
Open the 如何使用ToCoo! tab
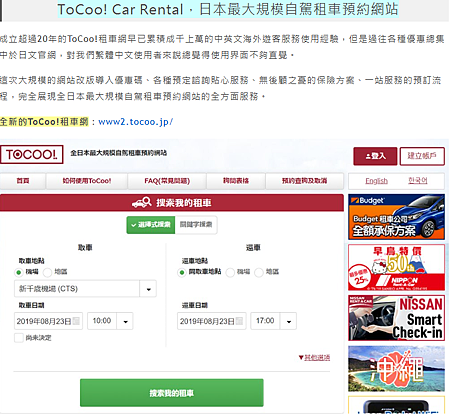click(87, 181)
